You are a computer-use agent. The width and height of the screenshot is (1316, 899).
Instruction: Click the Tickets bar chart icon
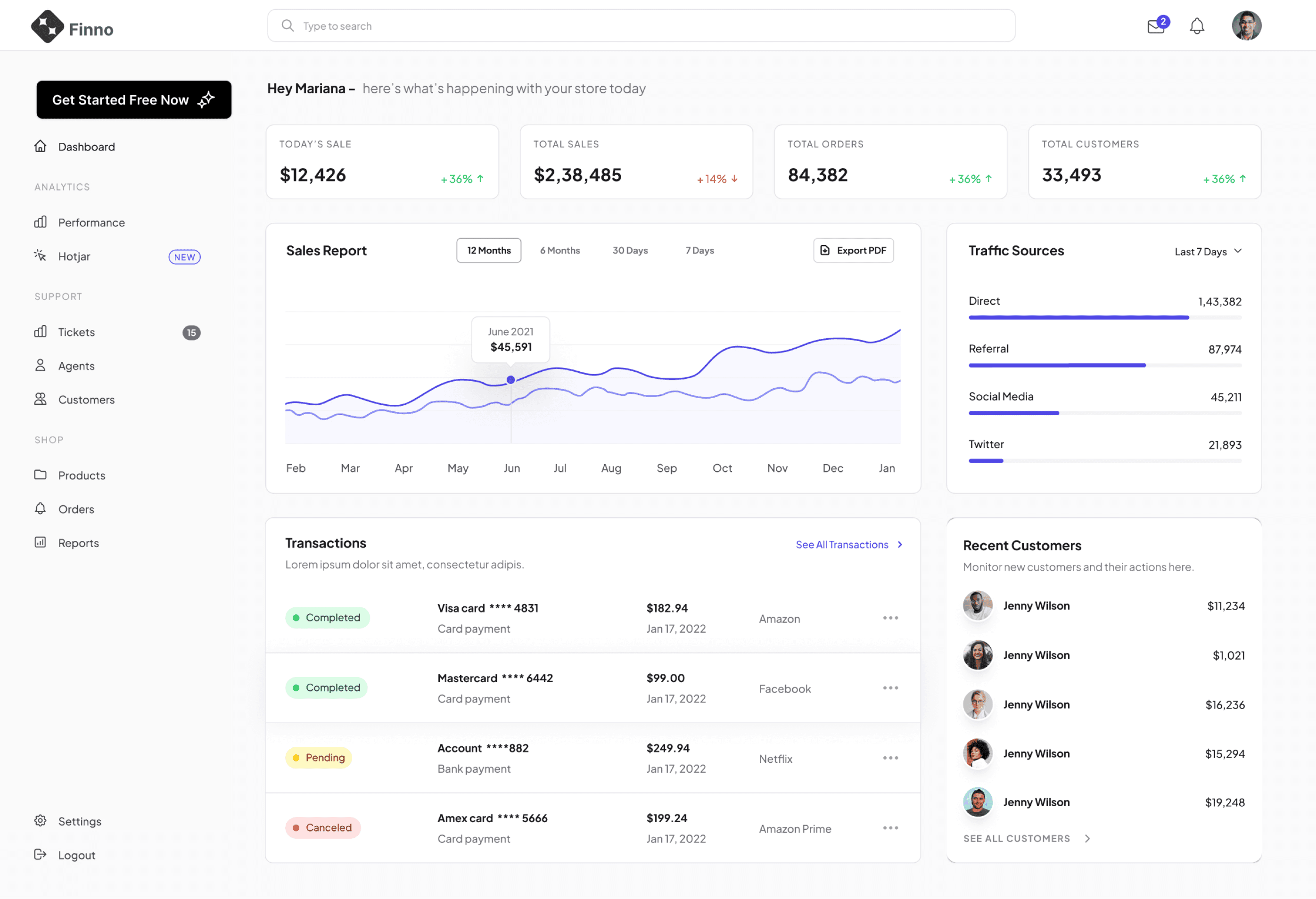pos(40,332)
